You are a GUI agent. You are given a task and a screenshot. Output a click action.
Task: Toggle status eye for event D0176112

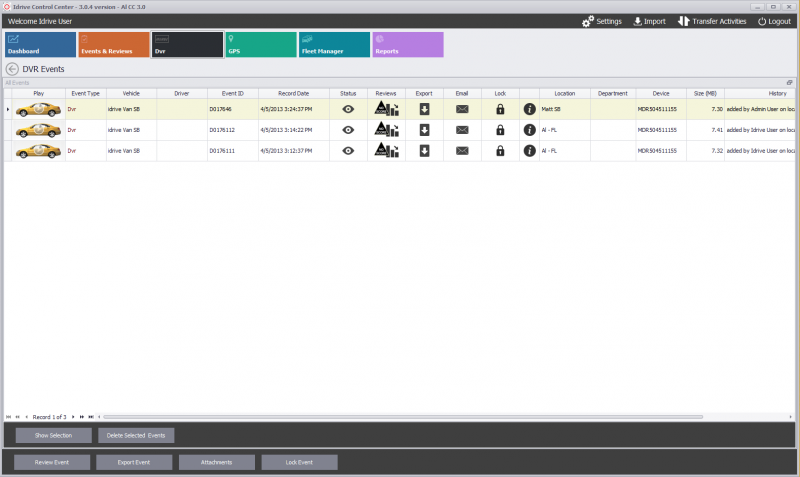[x=348, y=130]
